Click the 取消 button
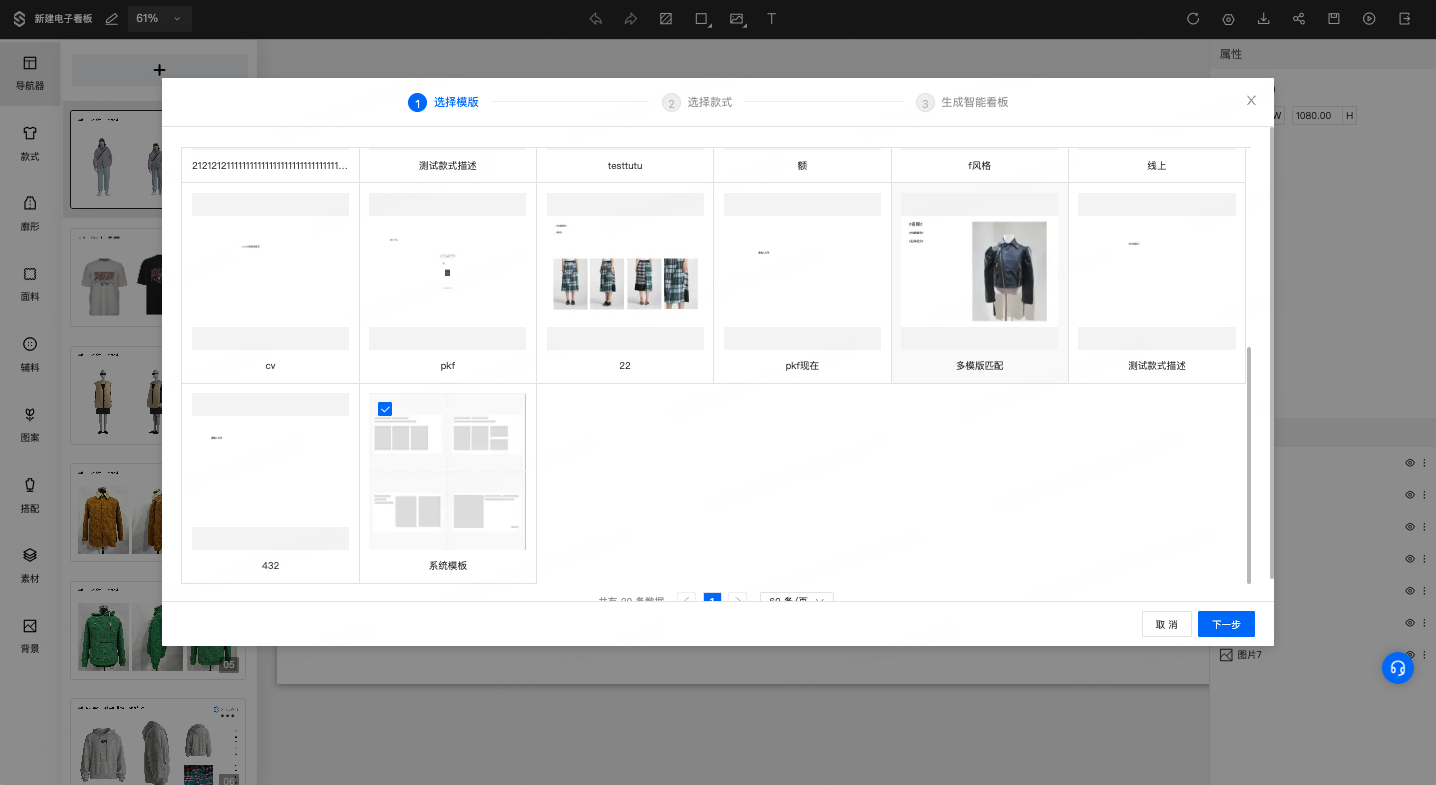 (1166, 624)
